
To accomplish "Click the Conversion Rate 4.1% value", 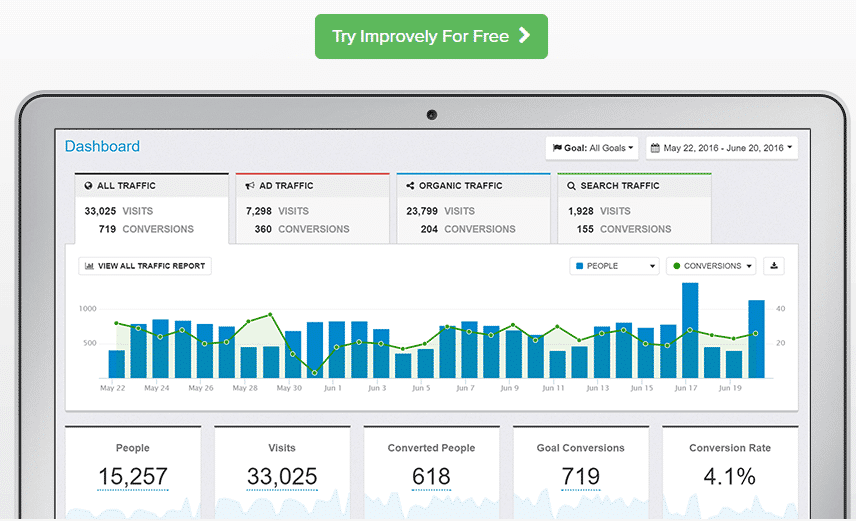I will [729, 476].
